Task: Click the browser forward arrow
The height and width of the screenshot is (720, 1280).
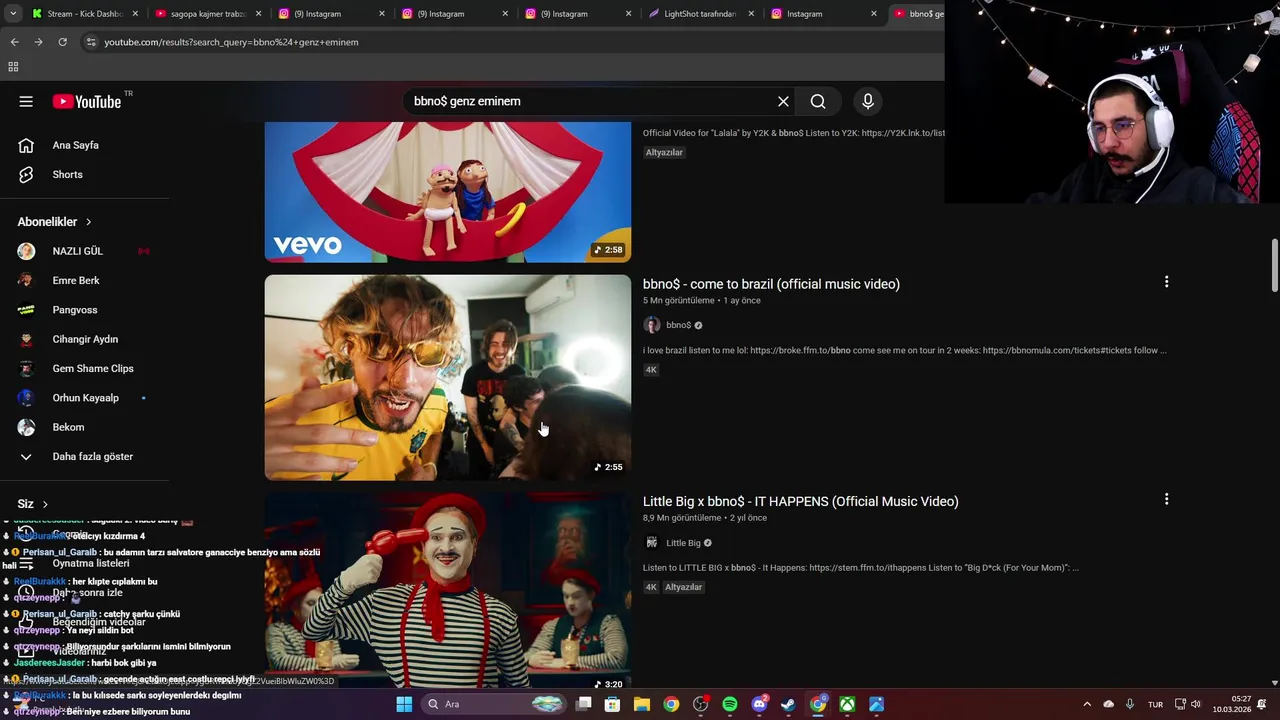Action: pyautogui.click(x=38, y=42)
